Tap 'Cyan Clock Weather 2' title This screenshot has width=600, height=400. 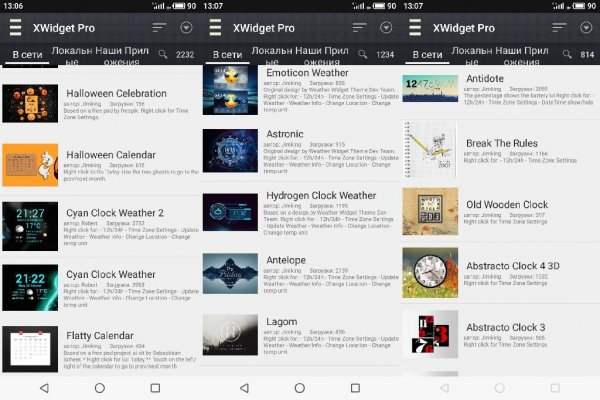pyautogui.click(x=115, y=213)
